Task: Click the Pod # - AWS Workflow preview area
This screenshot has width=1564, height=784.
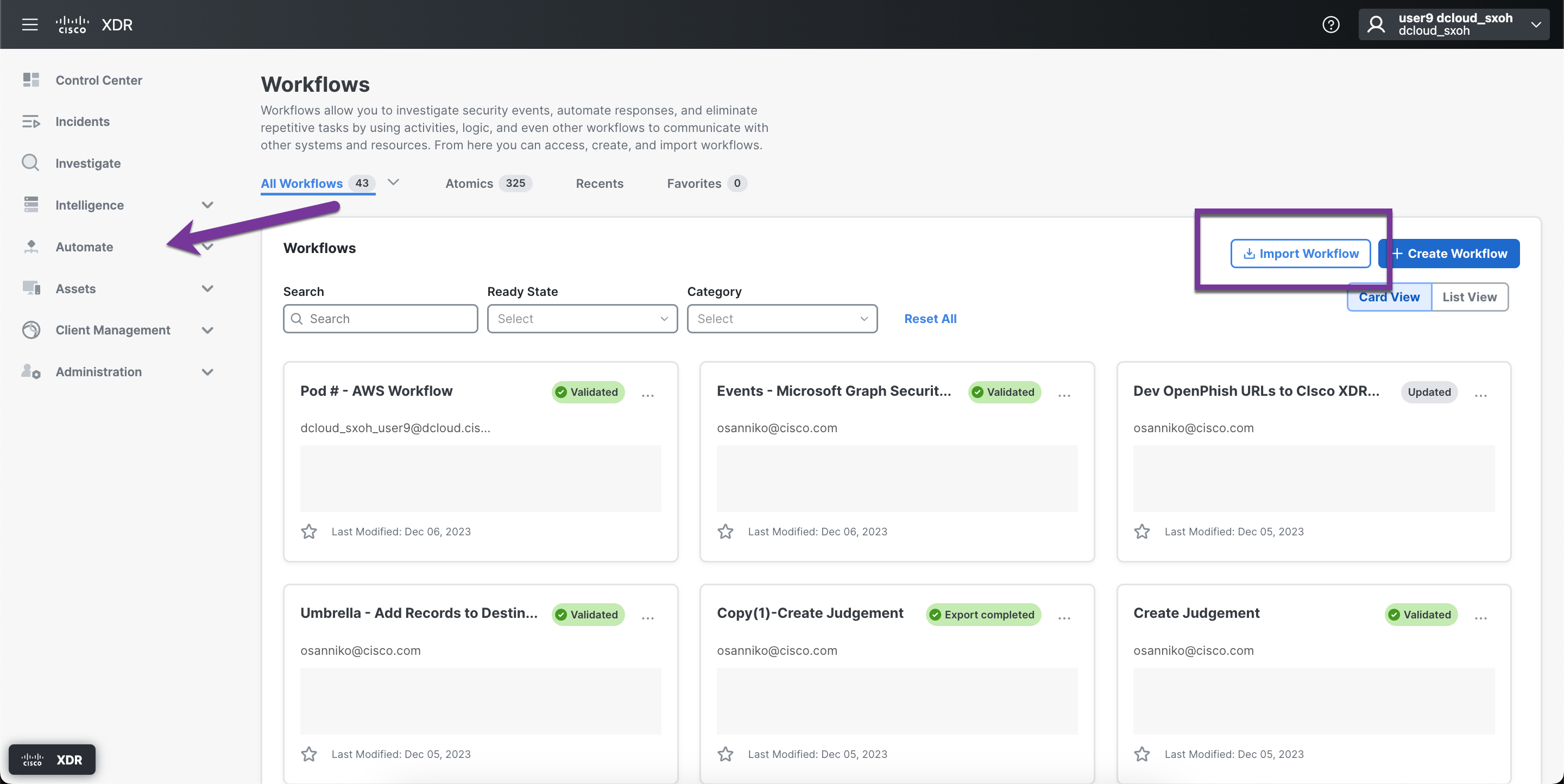Action: click(x=480, y=478)
